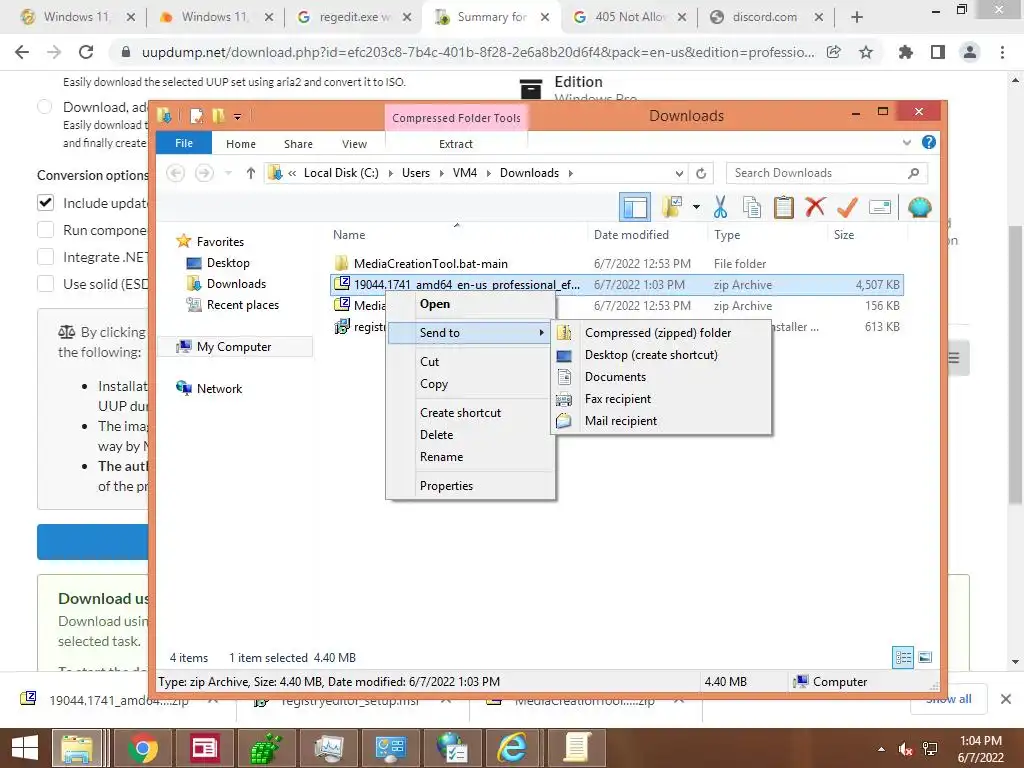The image size is (1024, 768).
Task: Choose Properties in context menu
Action: coord(470,486)
